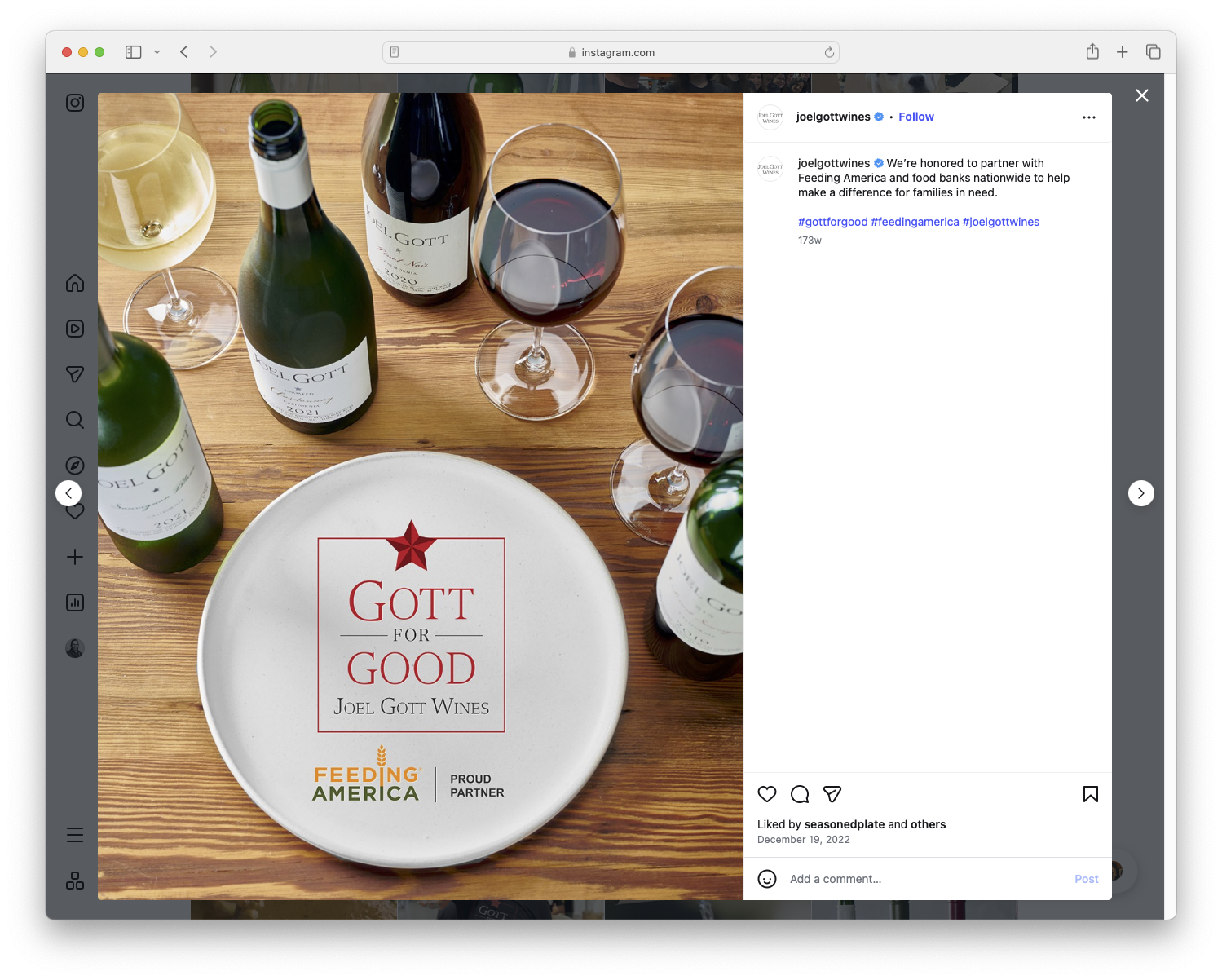
Task: Open Reels from the sidebar
Action: coord(75,329)
